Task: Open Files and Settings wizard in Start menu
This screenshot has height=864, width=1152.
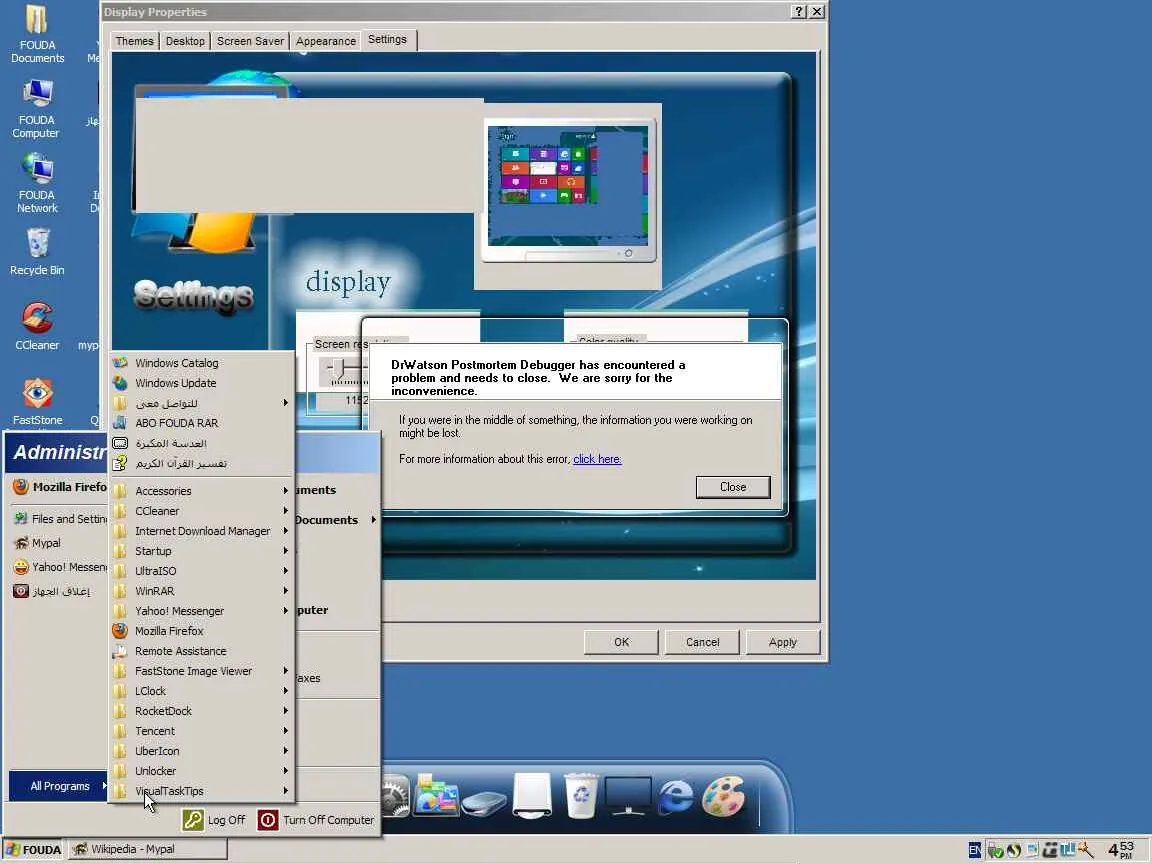Action: coord(59,519)
